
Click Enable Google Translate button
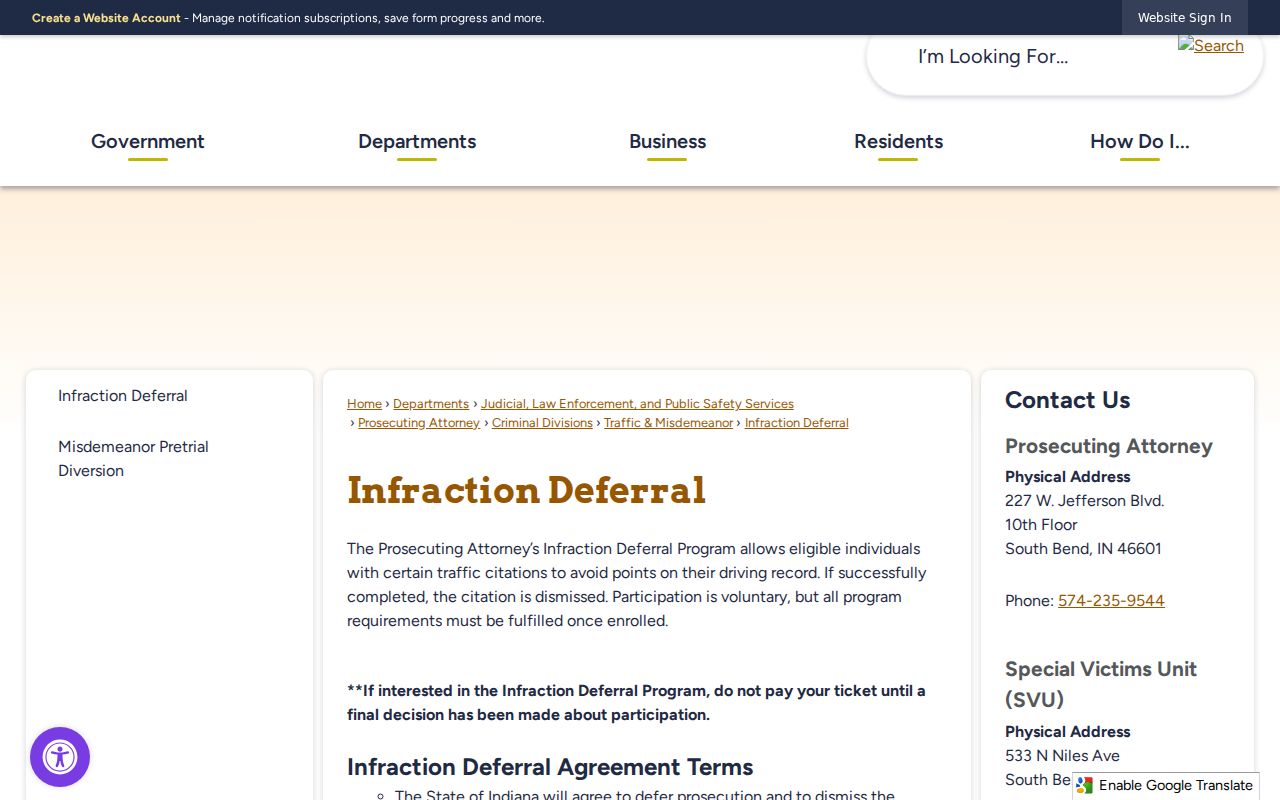[1166, 786]
